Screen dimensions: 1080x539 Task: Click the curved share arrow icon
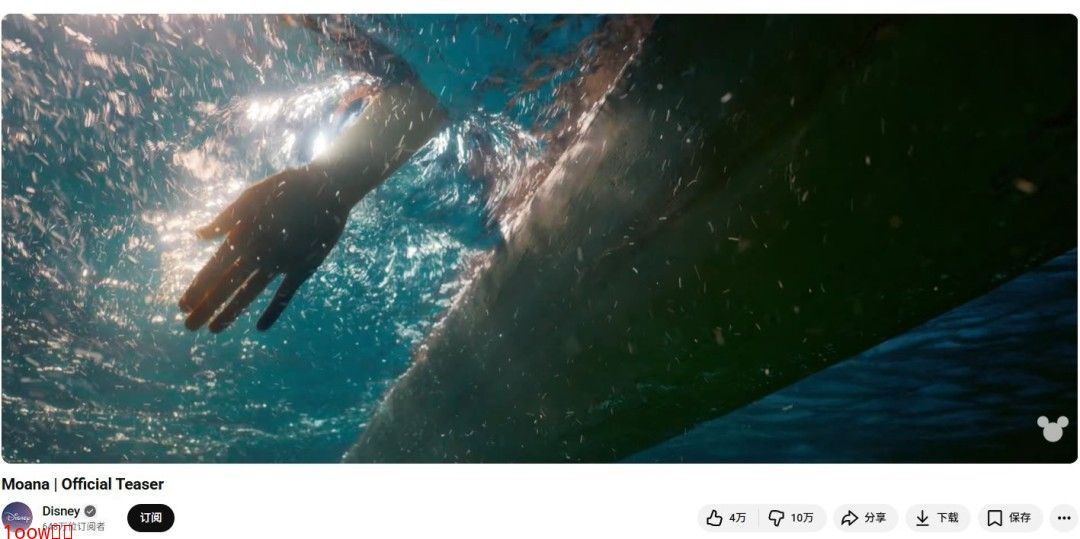coord(850,518)
